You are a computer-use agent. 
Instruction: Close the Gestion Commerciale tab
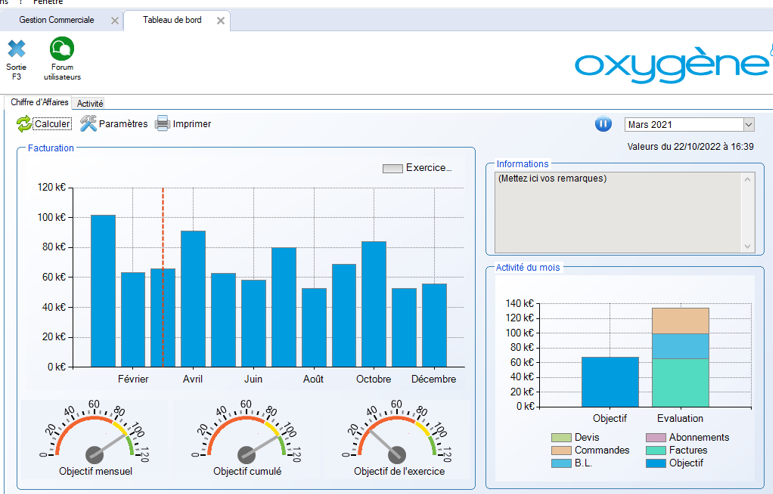click(x=114, y=21)
